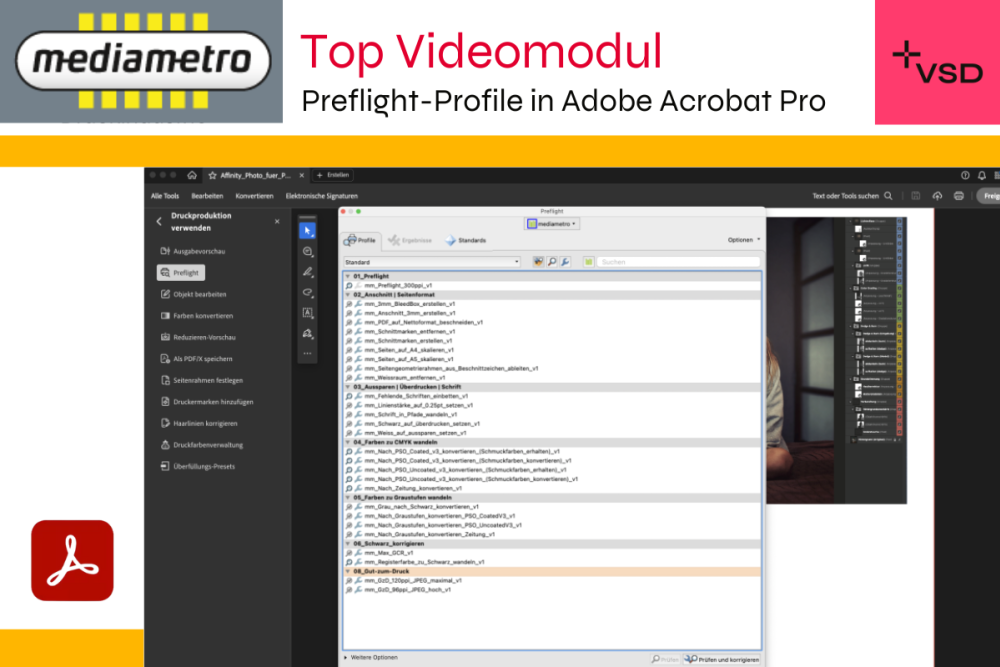Select the wrench fixups filter icon
The image size is (1000, 667).
click(566, 262)
